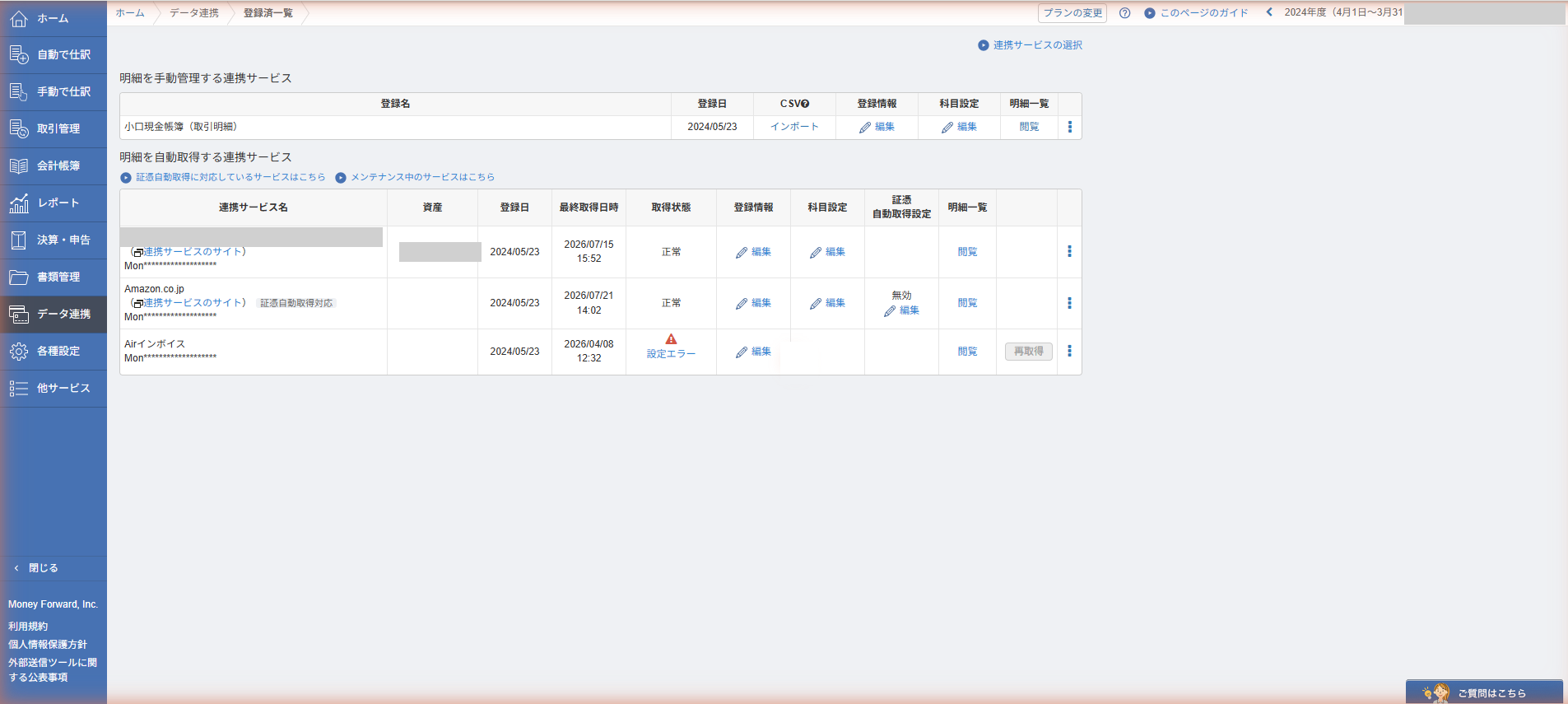This screenshot has height=704, width=1568.
Task: Open the 利用規約 link
Action: coord(28,627)
